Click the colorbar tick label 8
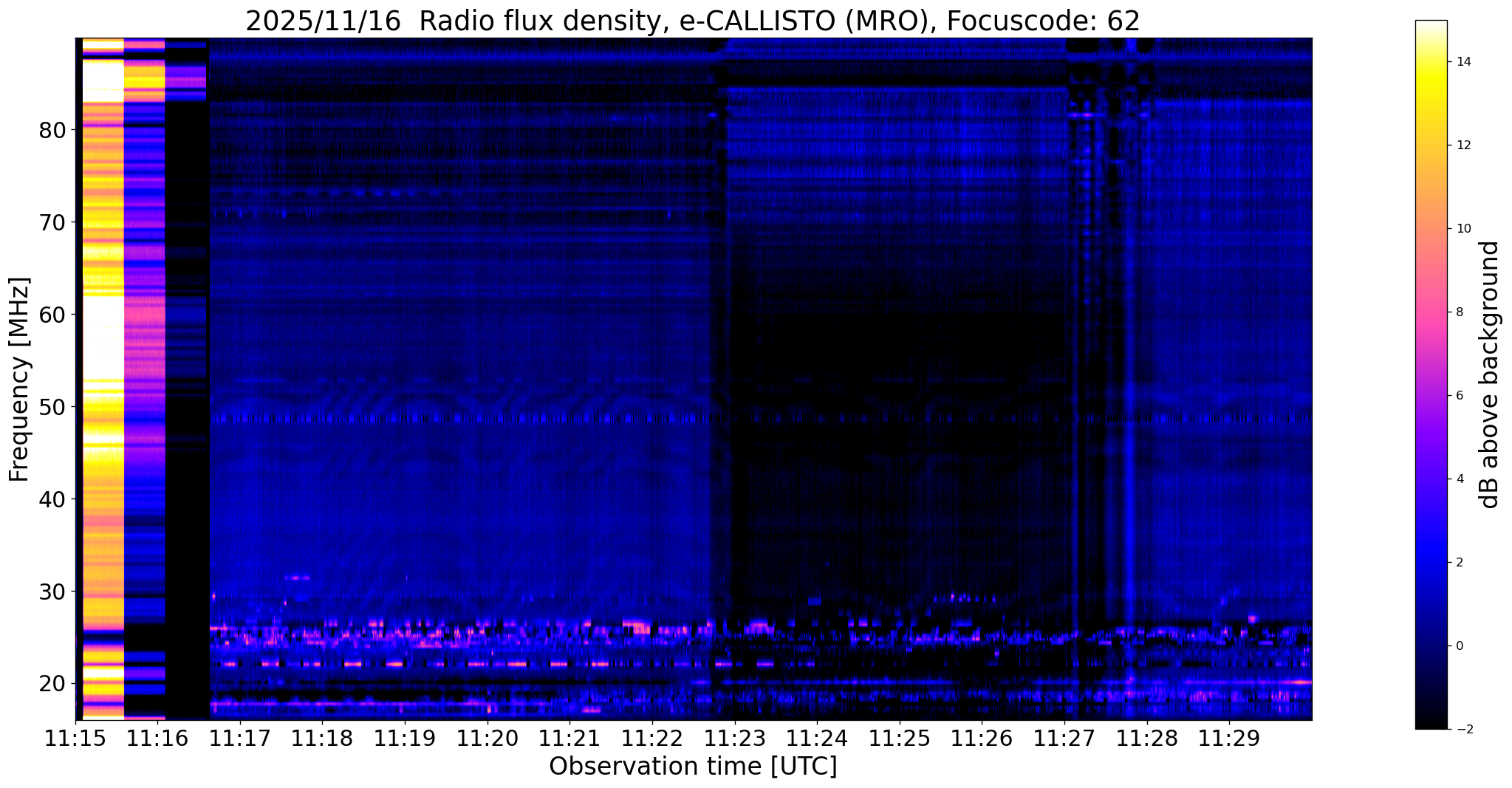The width and height of the screenshot is (1512, 788). [1459, 312]
